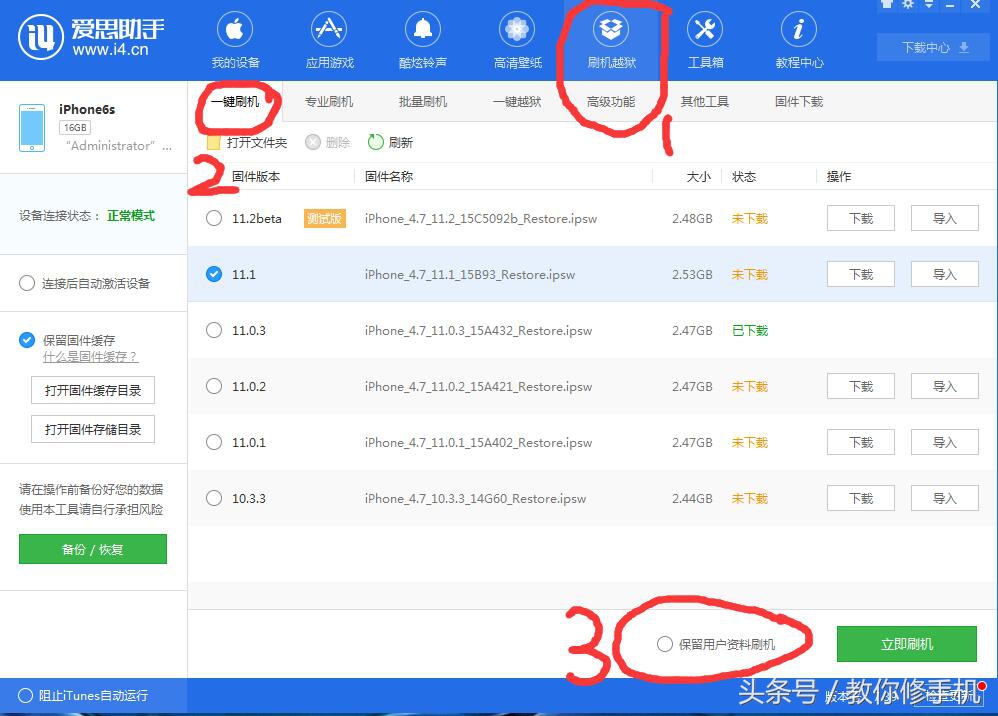Switch to 其他工具 tab

[705, 102]
